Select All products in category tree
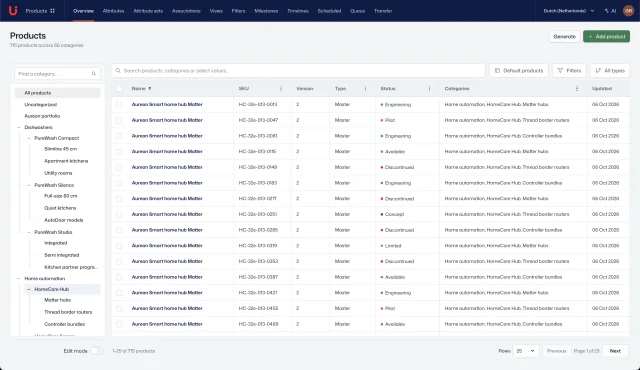Image resolution: width=640 pixels, height=370 pixels. [58, 93]
